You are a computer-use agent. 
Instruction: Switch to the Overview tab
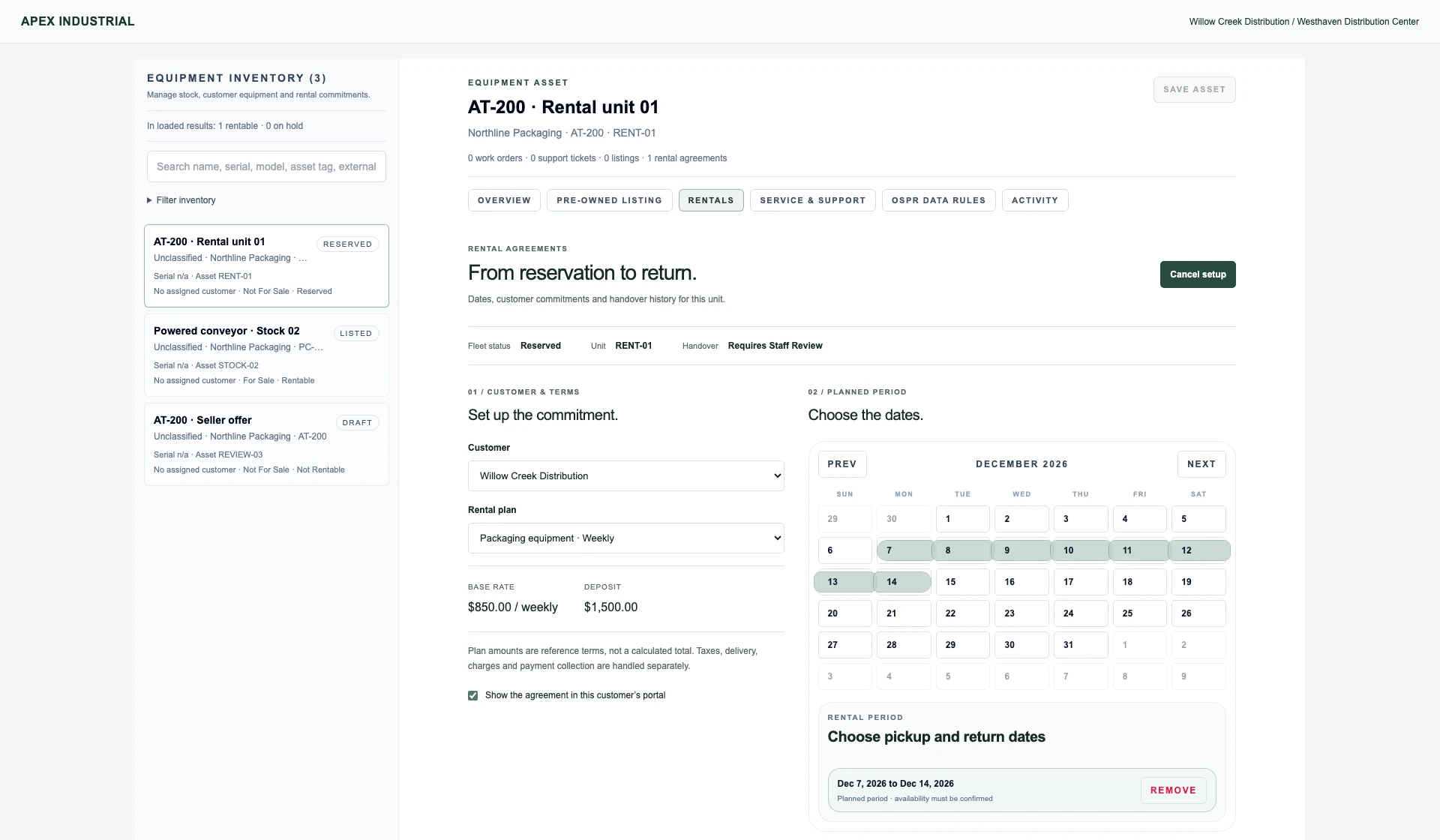[x=504, y=200]
